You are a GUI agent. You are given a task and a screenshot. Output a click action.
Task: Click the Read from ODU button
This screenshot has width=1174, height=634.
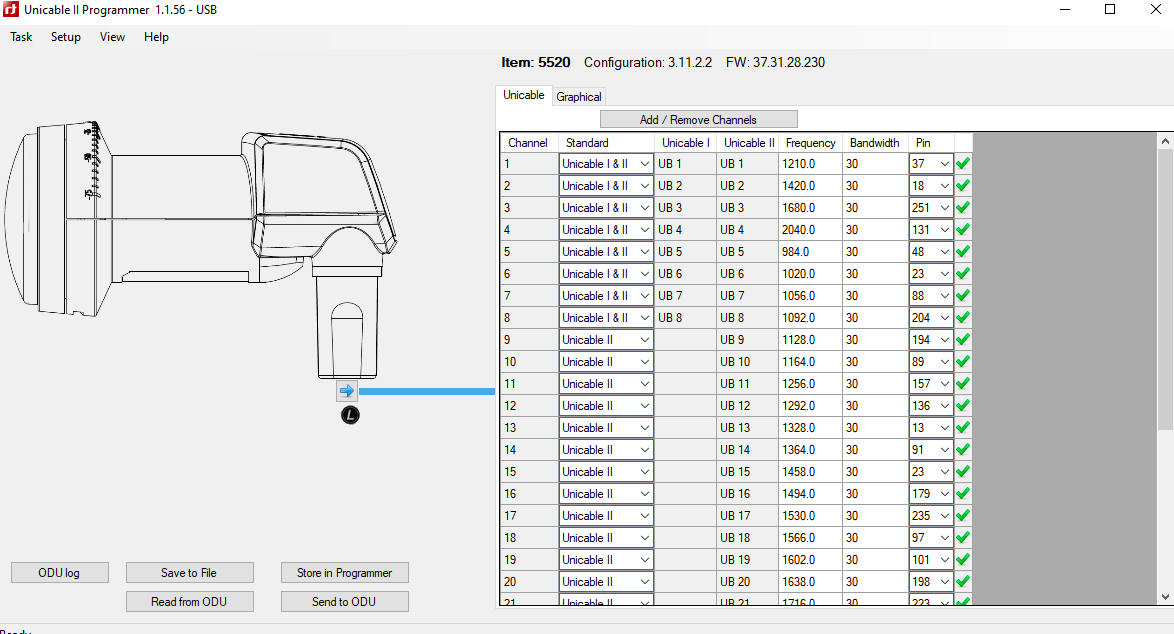point(189,602)
